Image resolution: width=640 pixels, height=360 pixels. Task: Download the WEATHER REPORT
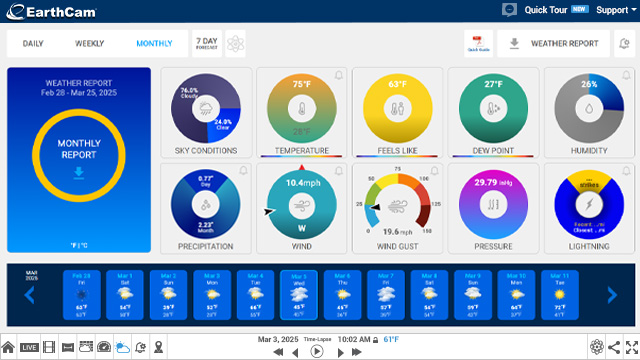[553, 44]
